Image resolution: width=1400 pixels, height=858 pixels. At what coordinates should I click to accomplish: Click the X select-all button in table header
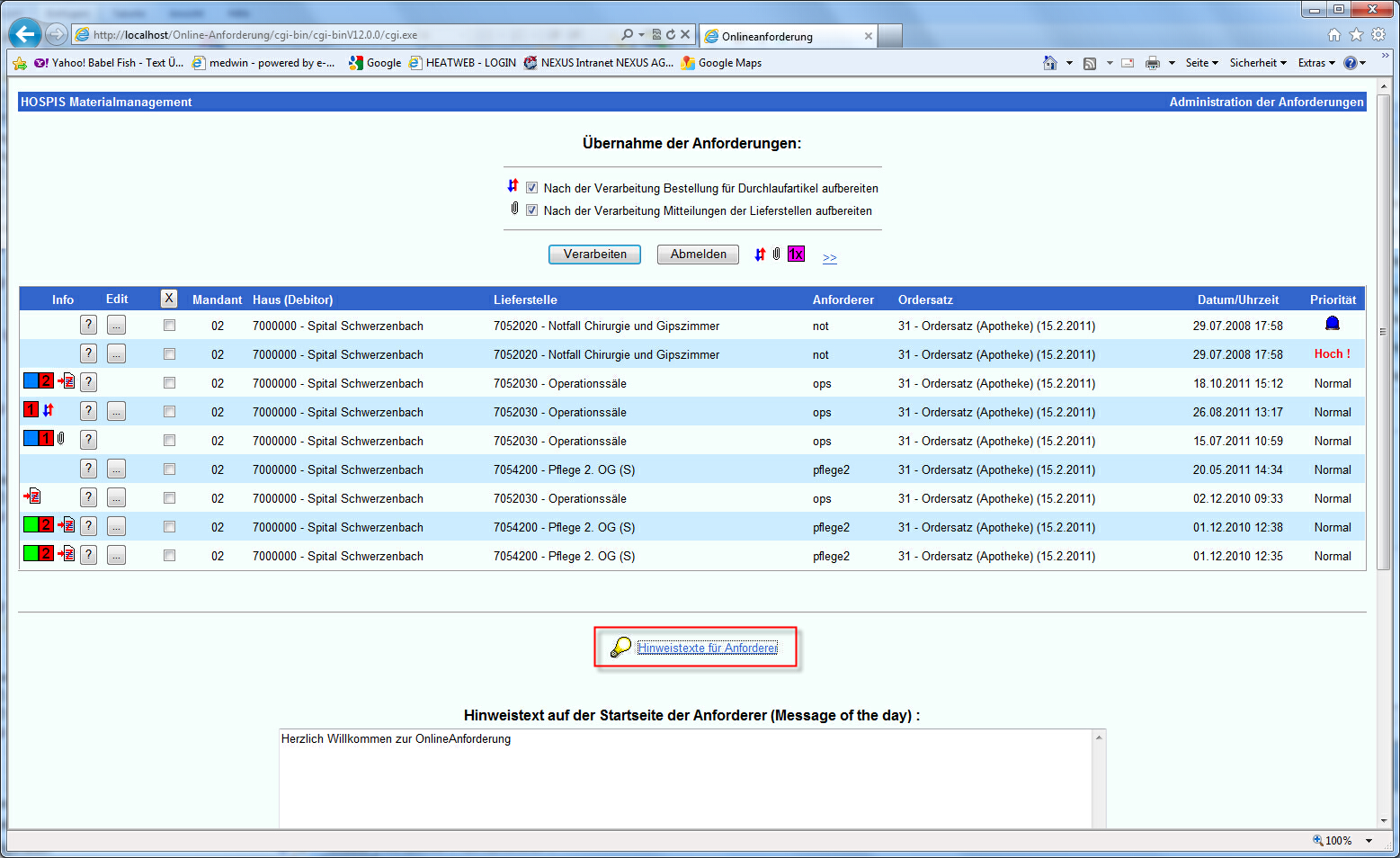click(169, 299)
